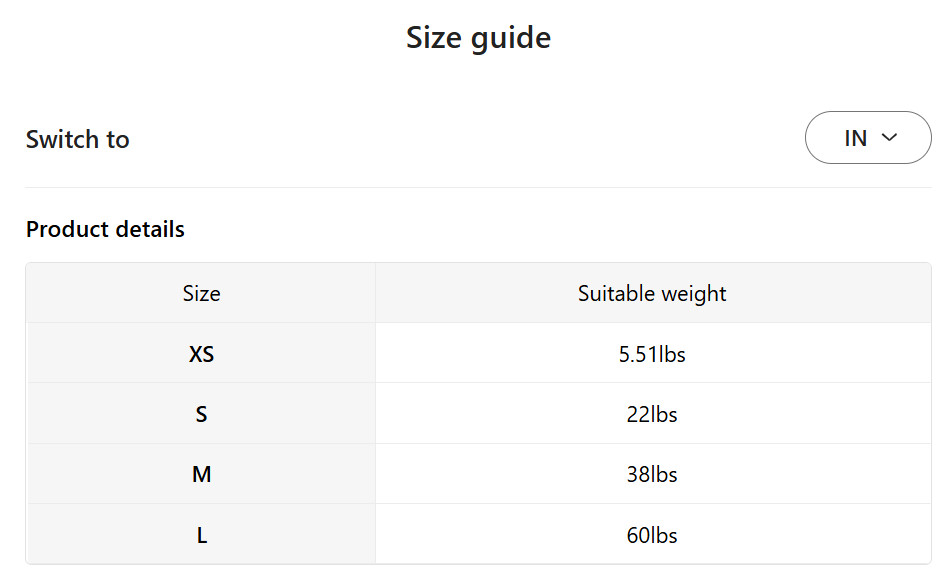
Task: Select the L size cell
Action: 201,535
